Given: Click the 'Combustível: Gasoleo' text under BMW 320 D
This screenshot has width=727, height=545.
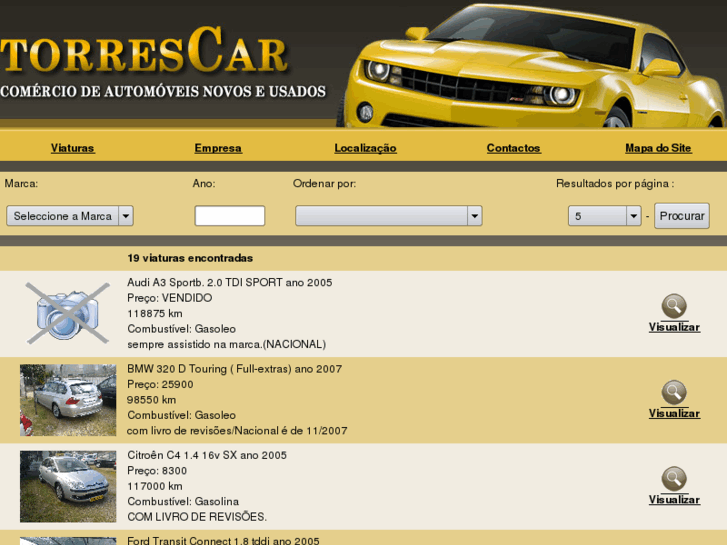Looking at the screenshot, I should point(181,415).
